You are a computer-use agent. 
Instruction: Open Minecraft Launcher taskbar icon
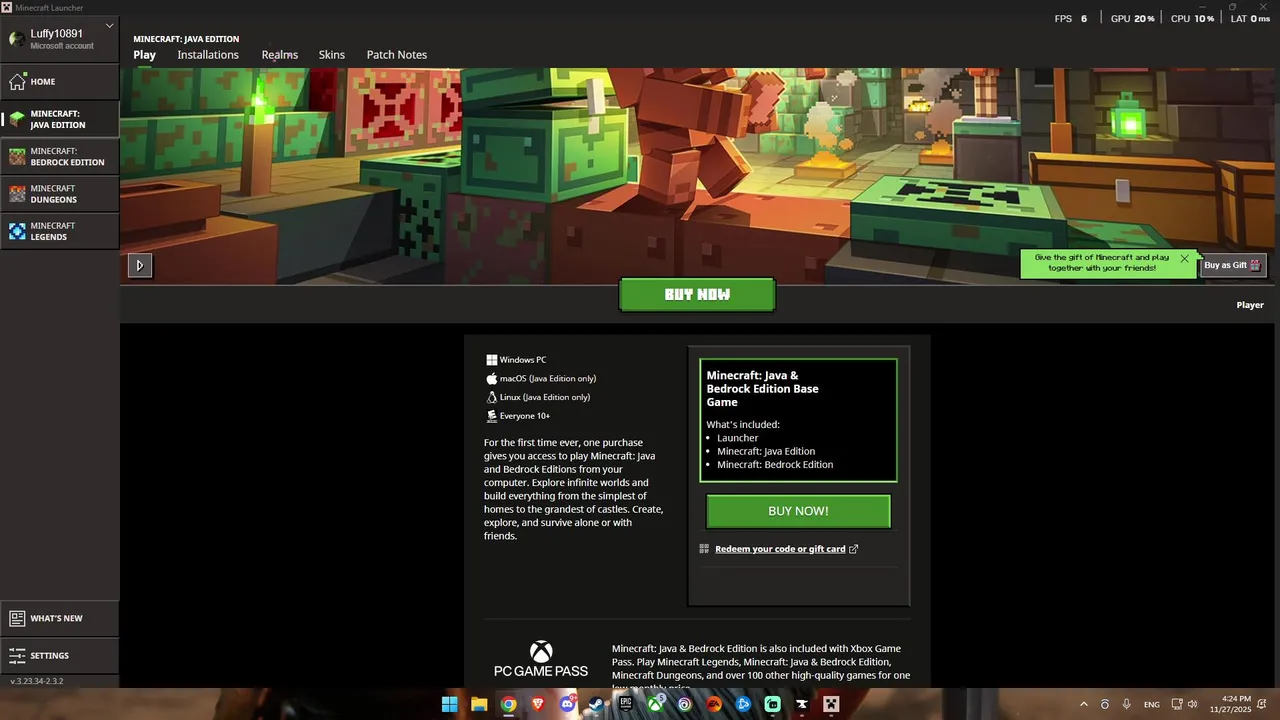click(x=831, y=704)
